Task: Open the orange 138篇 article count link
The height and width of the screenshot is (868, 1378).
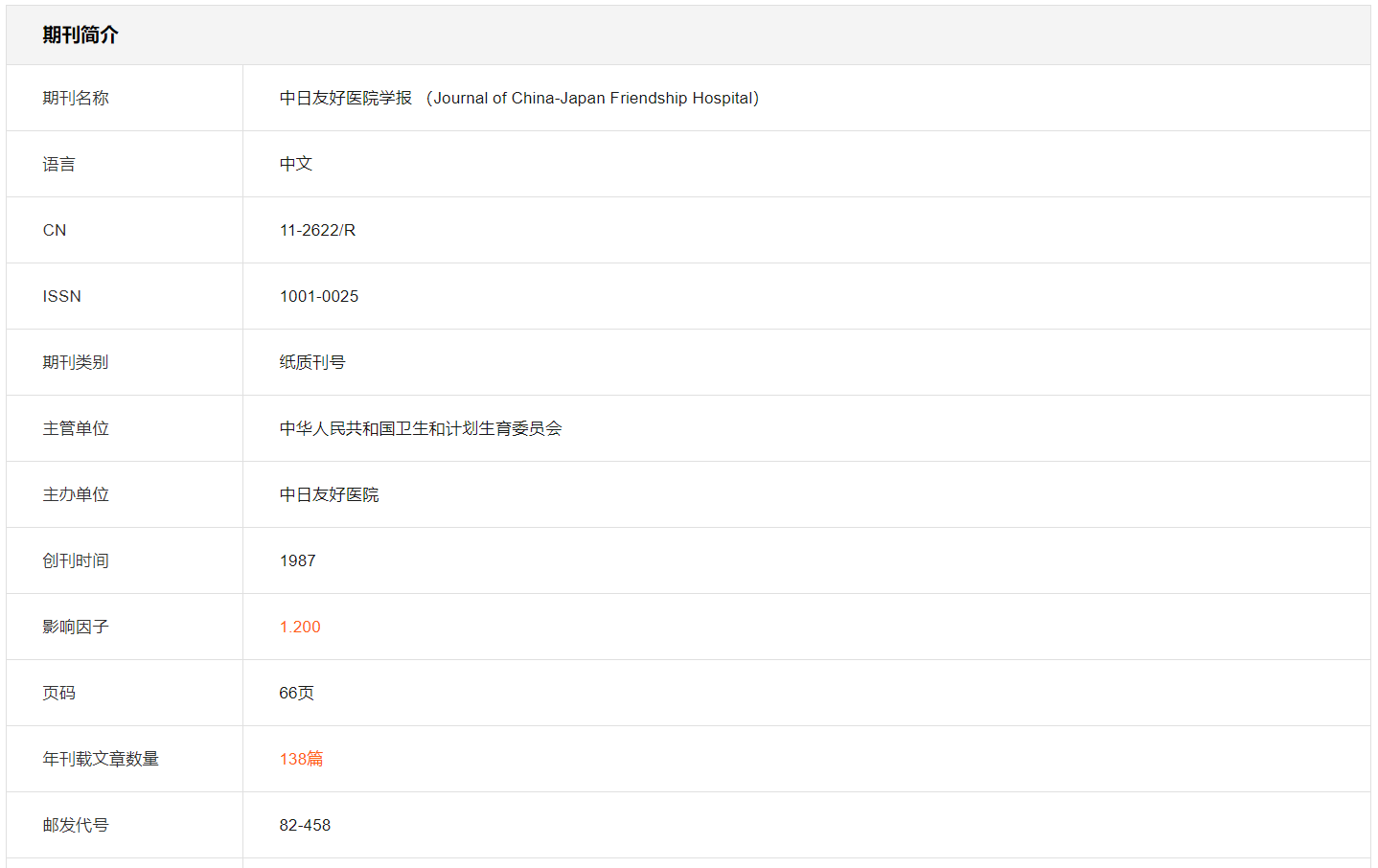Action: coord(301,759)
